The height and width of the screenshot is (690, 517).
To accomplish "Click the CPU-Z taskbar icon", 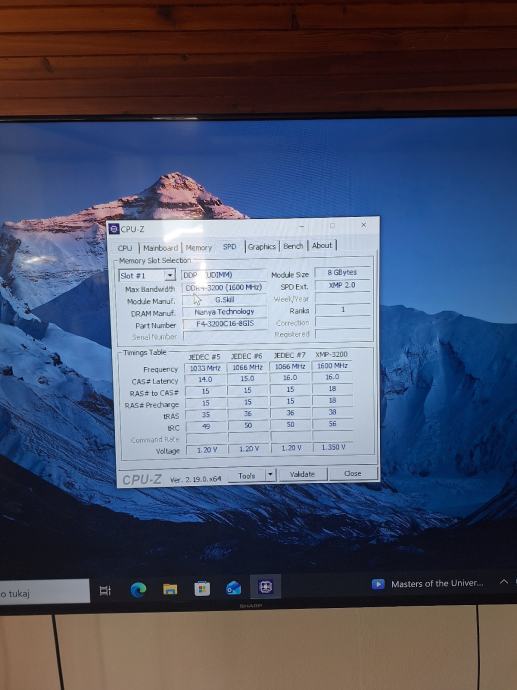I will pyautogui.click(x=265, y=587).
